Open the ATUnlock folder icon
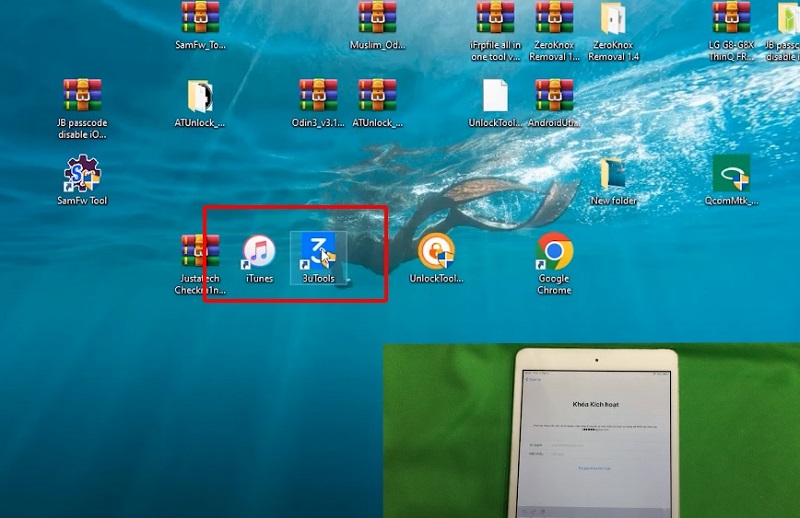Viewport: 800px width, 518px height. (200, 96)
